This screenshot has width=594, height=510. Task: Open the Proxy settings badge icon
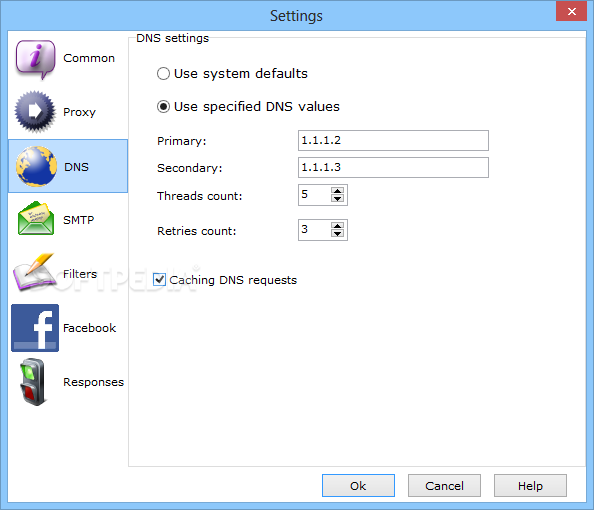pyautogui.click(x=35, y=112)
